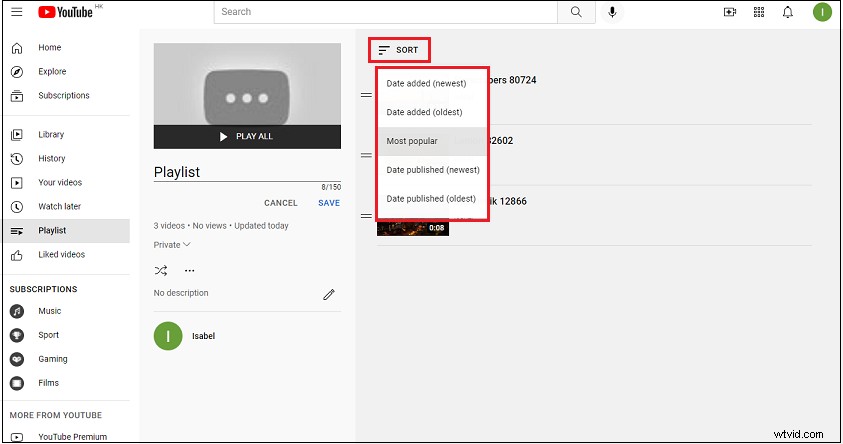Image resolution: width=843 pixels, height=444 pixels.
Task: Click the No description text
Action: (x=181, y=293)
